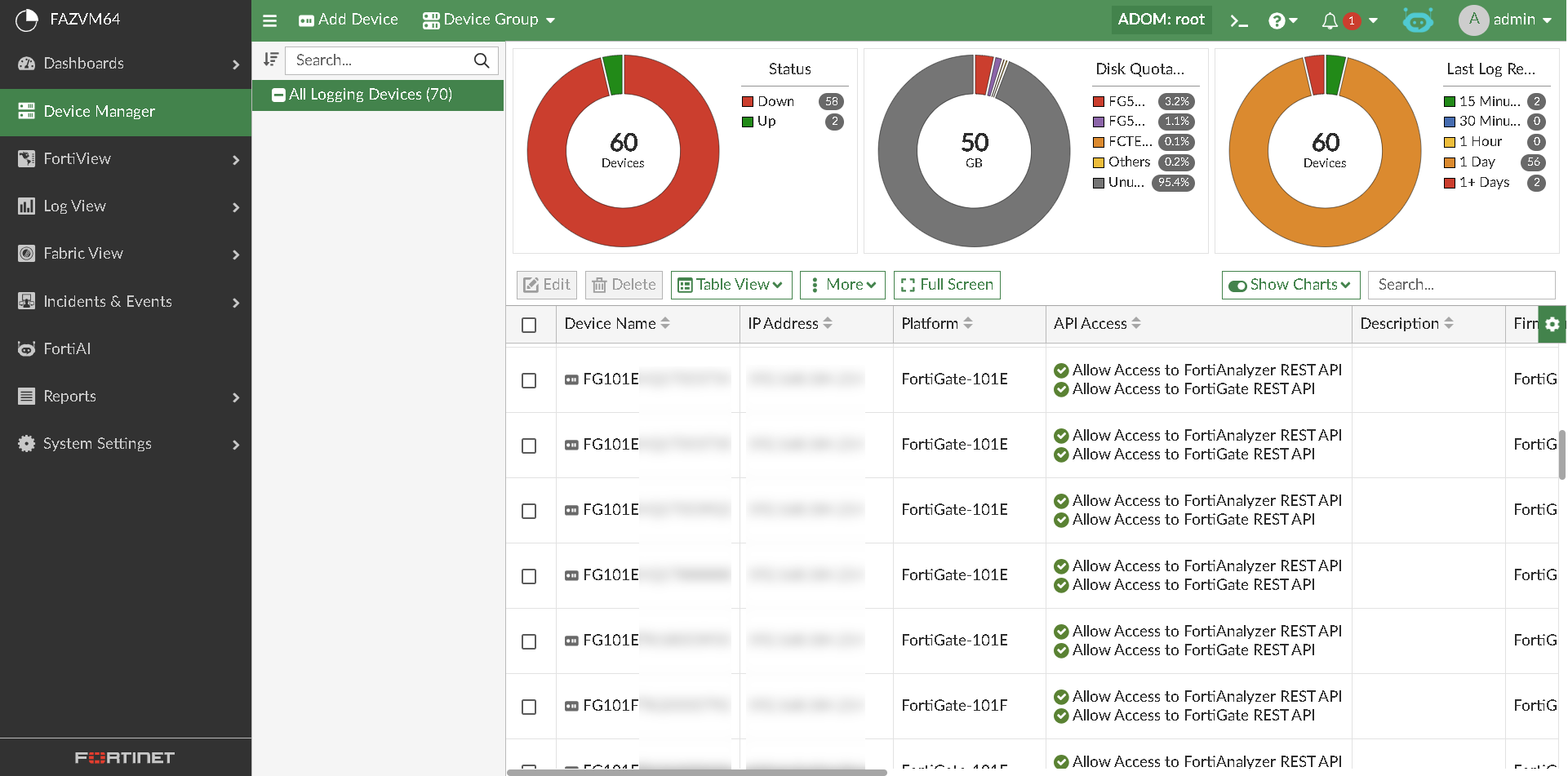Tick the select-all header checkbox
Screen dimensions: 1568x776
[529, 325]
